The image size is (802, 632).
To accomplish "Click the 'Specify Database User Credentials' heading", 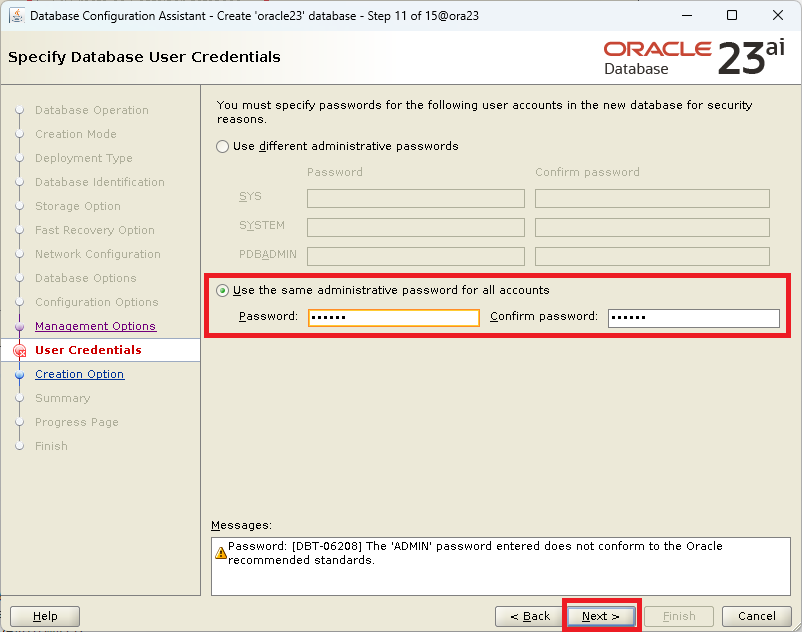I will tap(144, 57).
